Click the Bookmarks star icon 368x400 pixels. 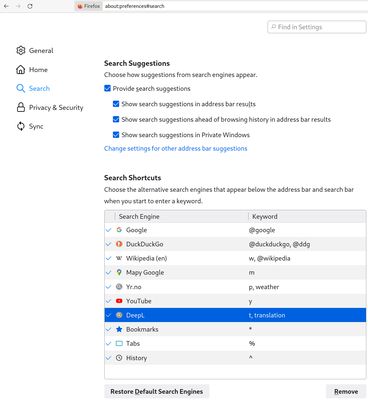pos(119,329)
